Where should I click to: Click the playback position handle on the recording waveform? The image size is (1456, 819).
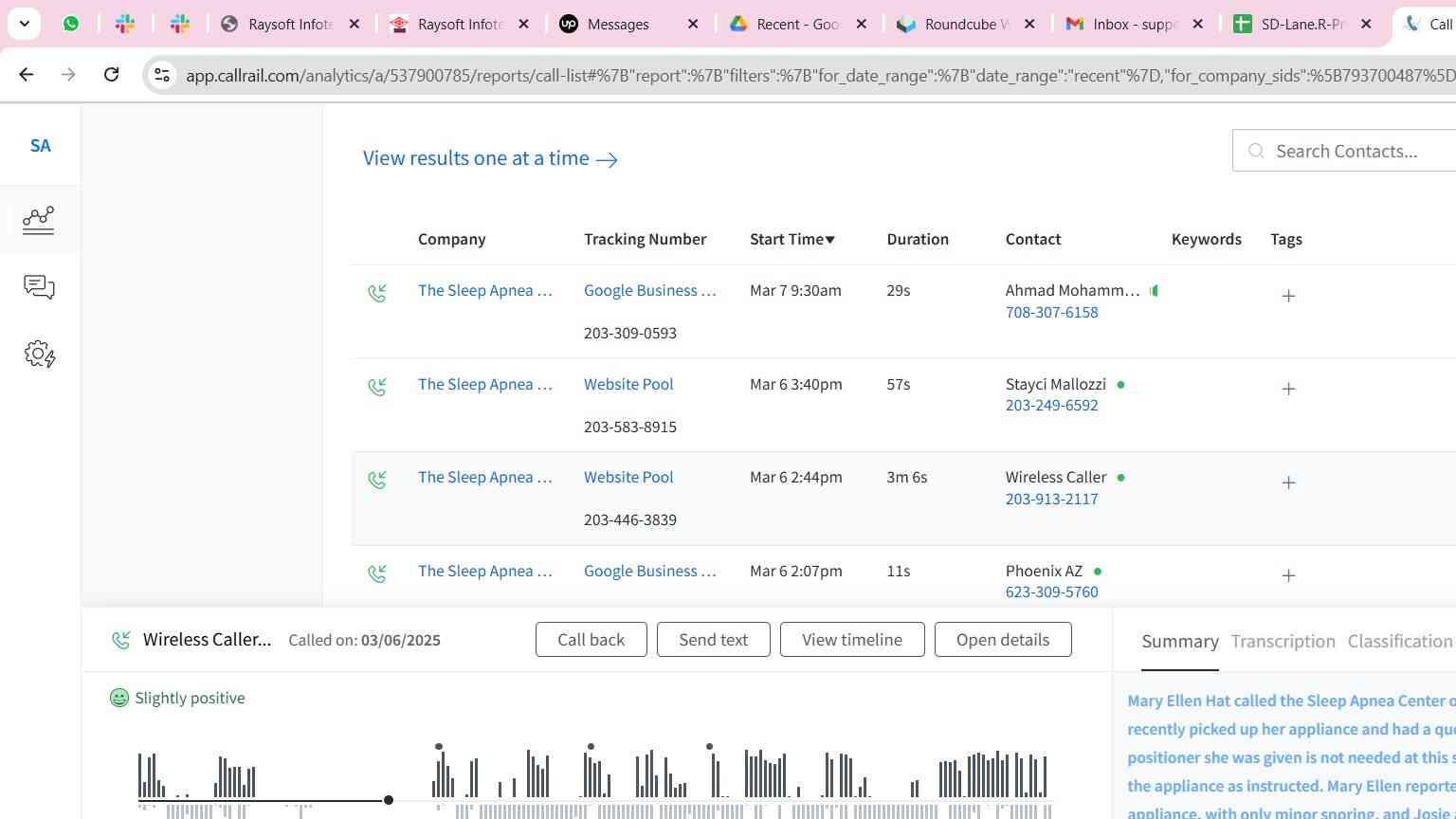tap(389, 800)
